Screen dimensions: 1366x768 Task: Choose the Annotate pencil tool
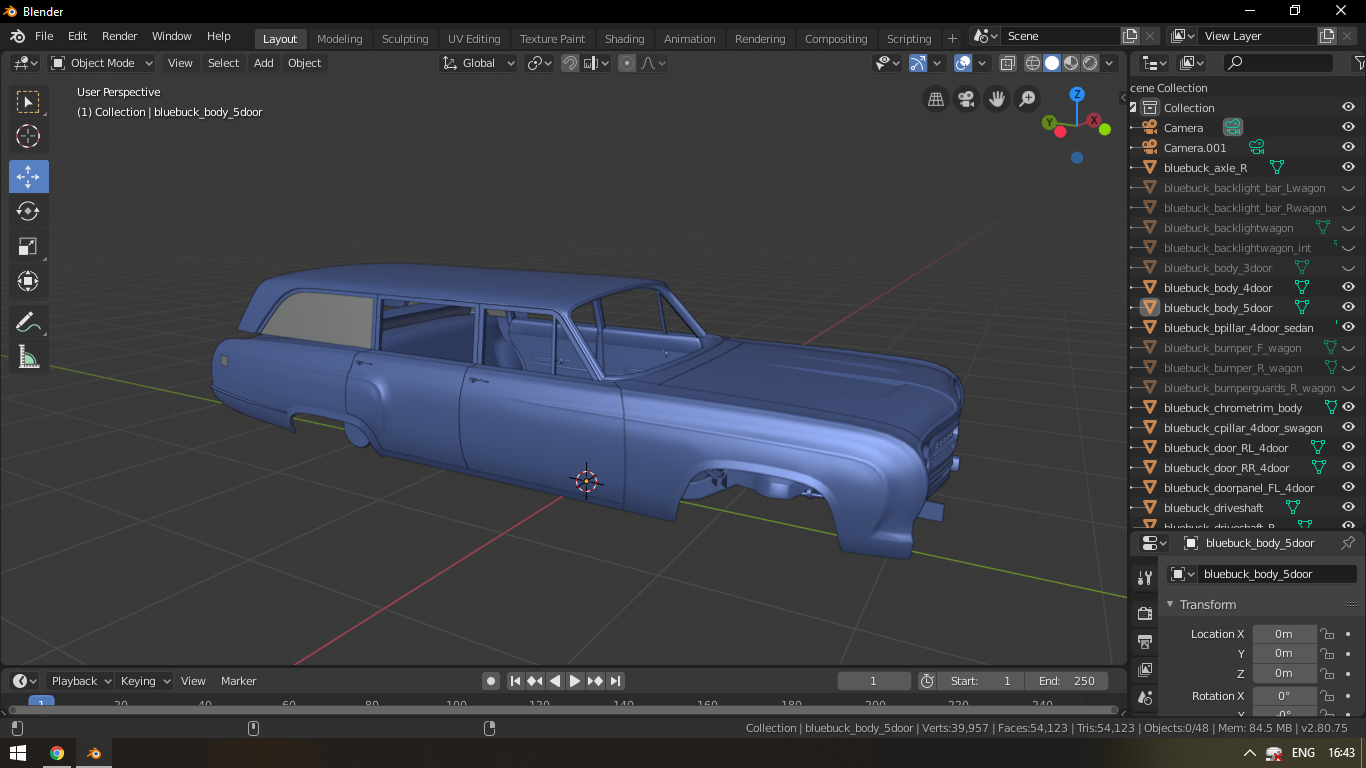(28, 322)
